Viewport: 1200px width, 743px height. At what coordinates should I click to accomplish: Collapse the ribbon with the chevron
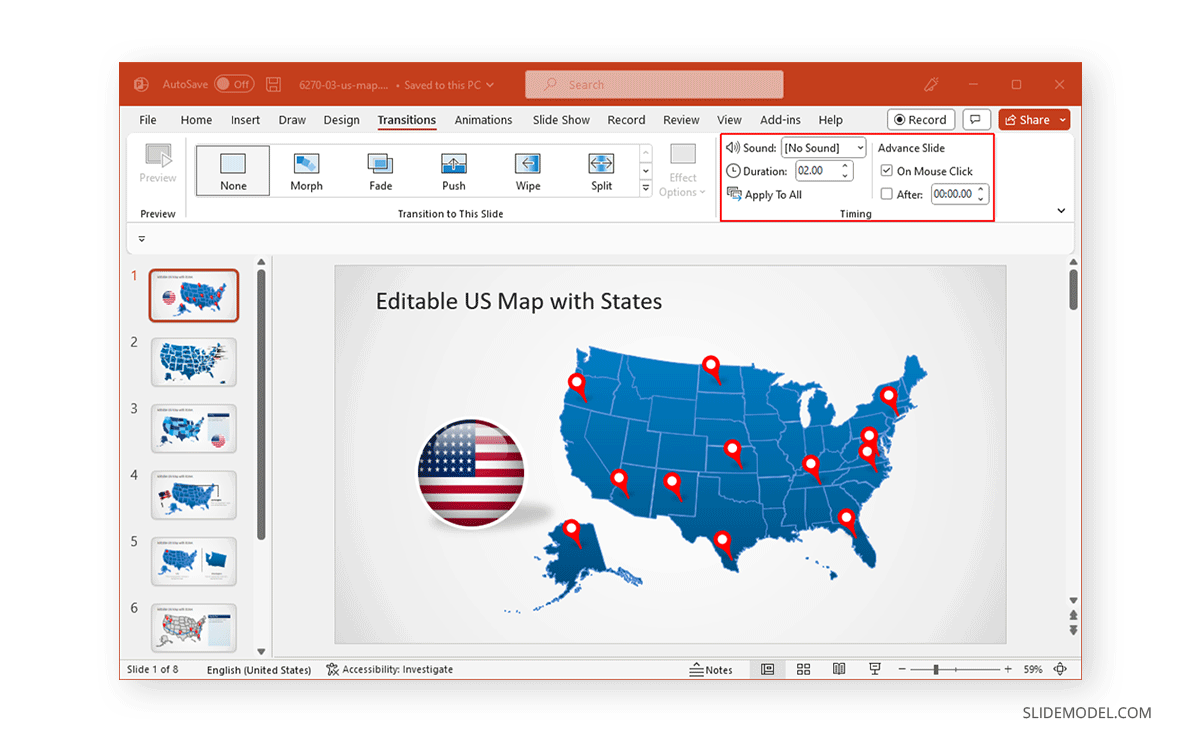1062,211
